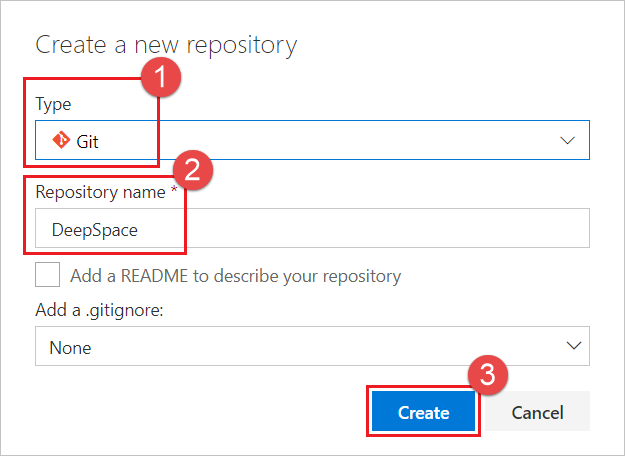Click the "Create a new repository" dialog title
Image resolution: width=625 pixels, height=456 pixels.
(x=166, y=45)
